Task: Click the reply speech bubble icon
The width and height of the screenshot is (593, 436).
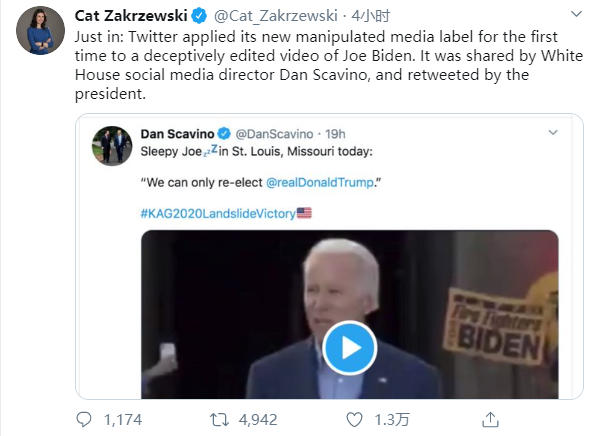Action: [x=84, y=420]
